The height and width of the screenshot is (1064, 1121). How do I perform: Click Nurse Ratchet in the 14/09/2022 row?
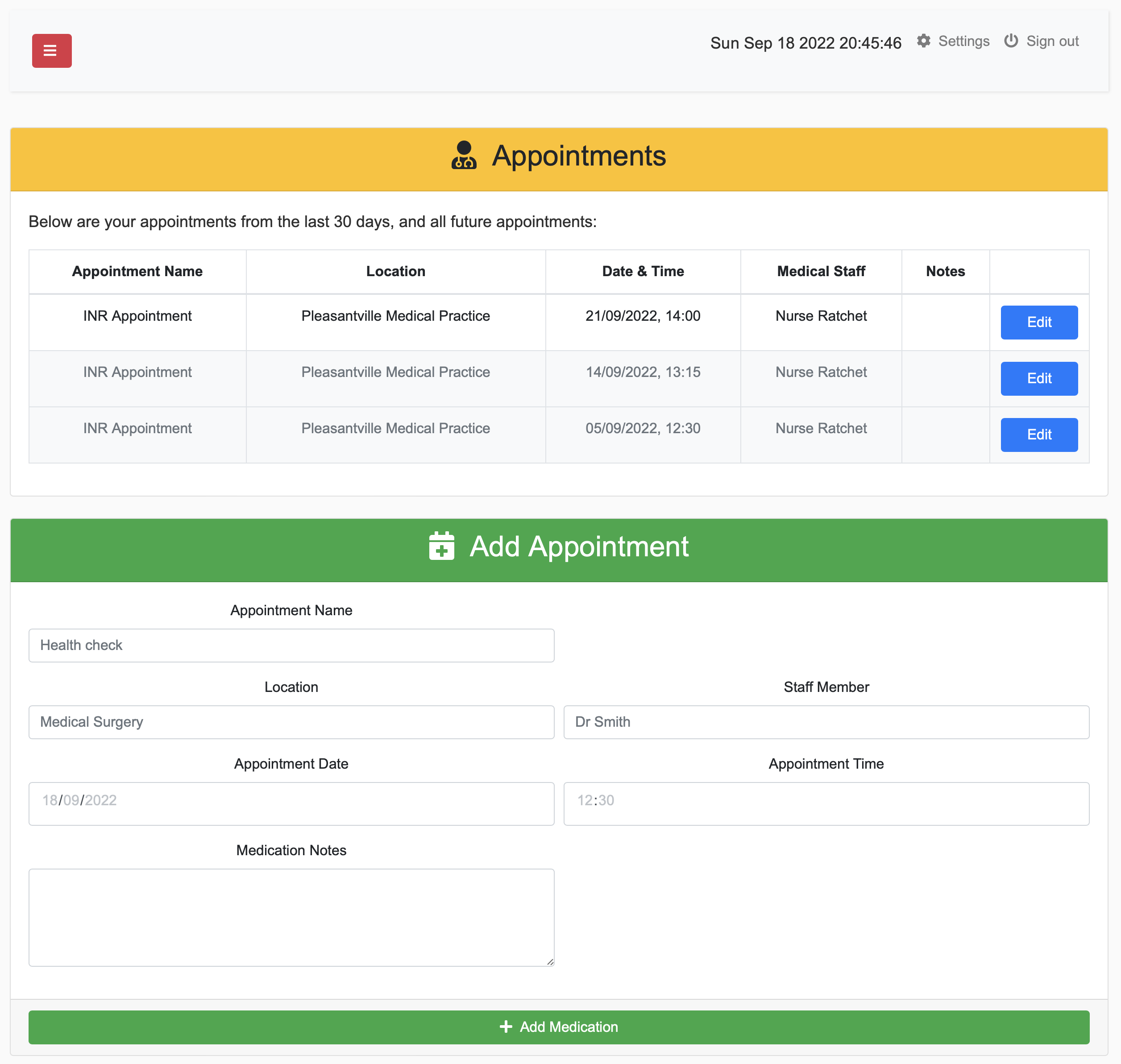pyautogui.click(x=821, y=372)
